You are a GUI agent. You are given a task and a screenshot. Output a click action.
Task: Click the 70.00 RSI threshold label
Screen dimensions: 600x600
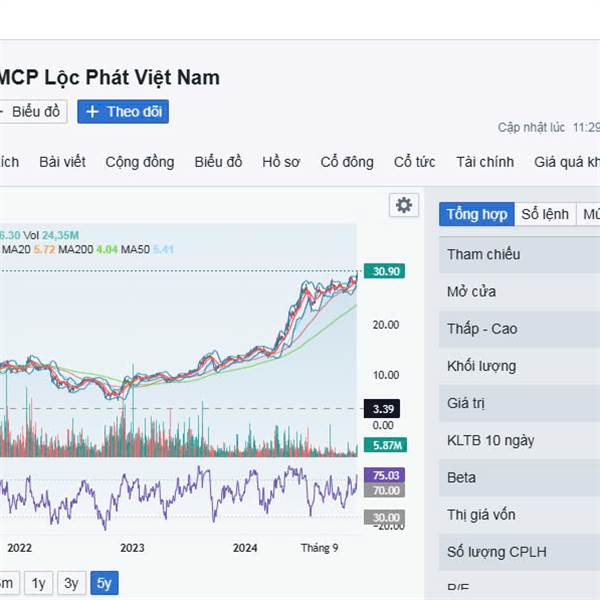click(x=384, y=490)
